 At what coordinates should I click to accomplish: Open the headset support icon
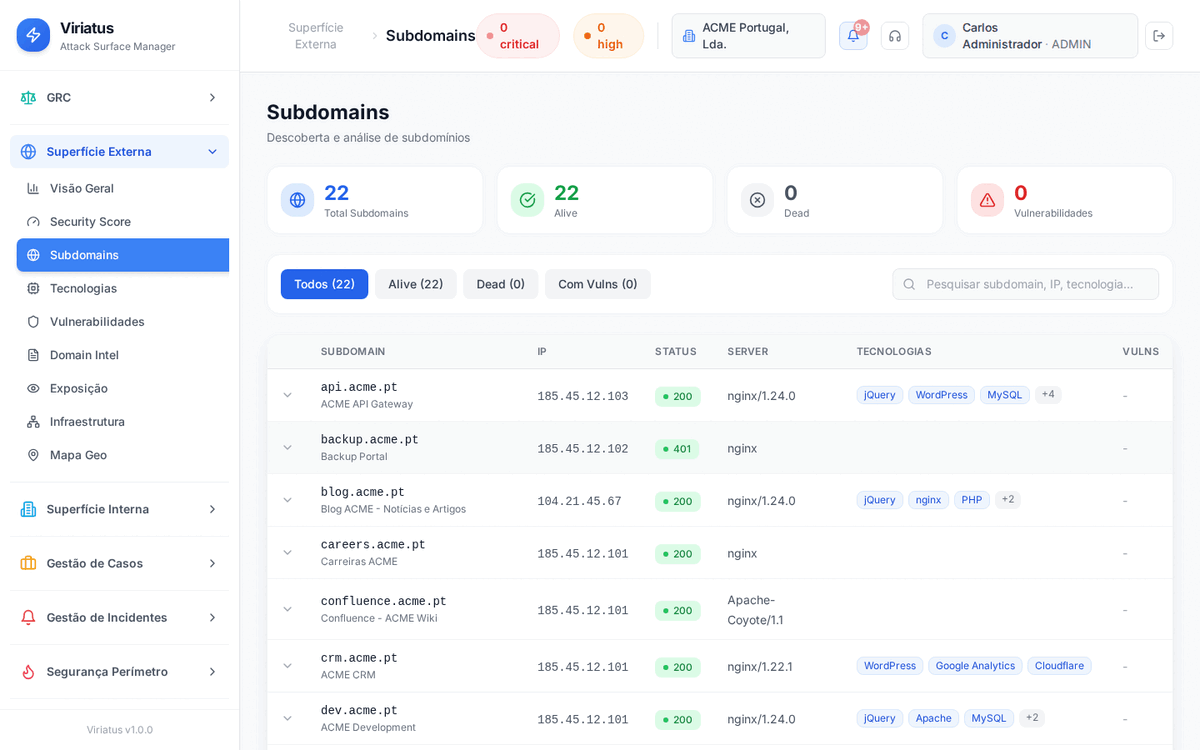[x=895, y=36]
